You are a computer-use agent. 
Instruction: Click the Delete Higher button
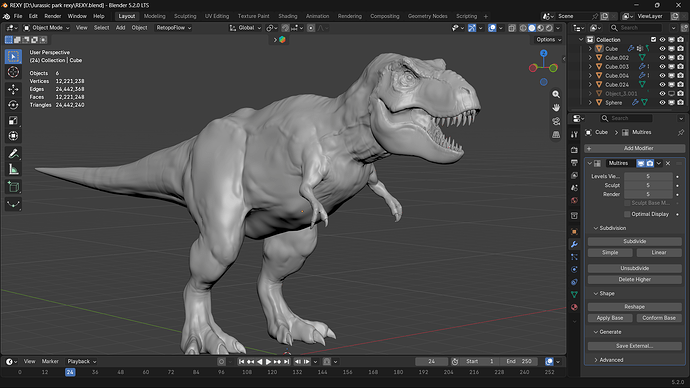(x=635, y=280)
